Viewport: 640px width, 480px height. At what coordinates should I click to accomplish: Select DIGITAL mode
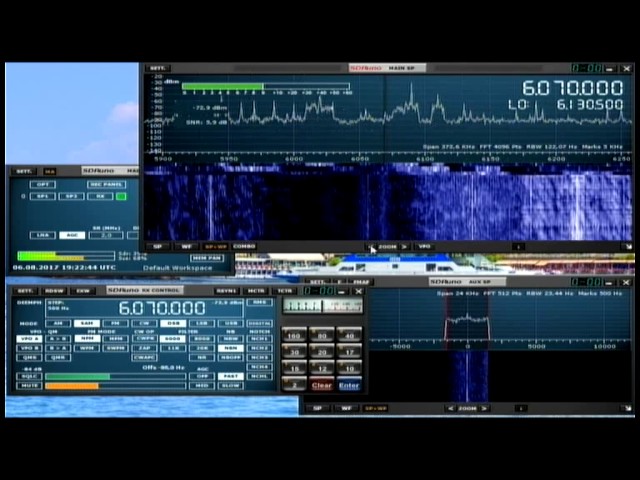pos(260,323)
